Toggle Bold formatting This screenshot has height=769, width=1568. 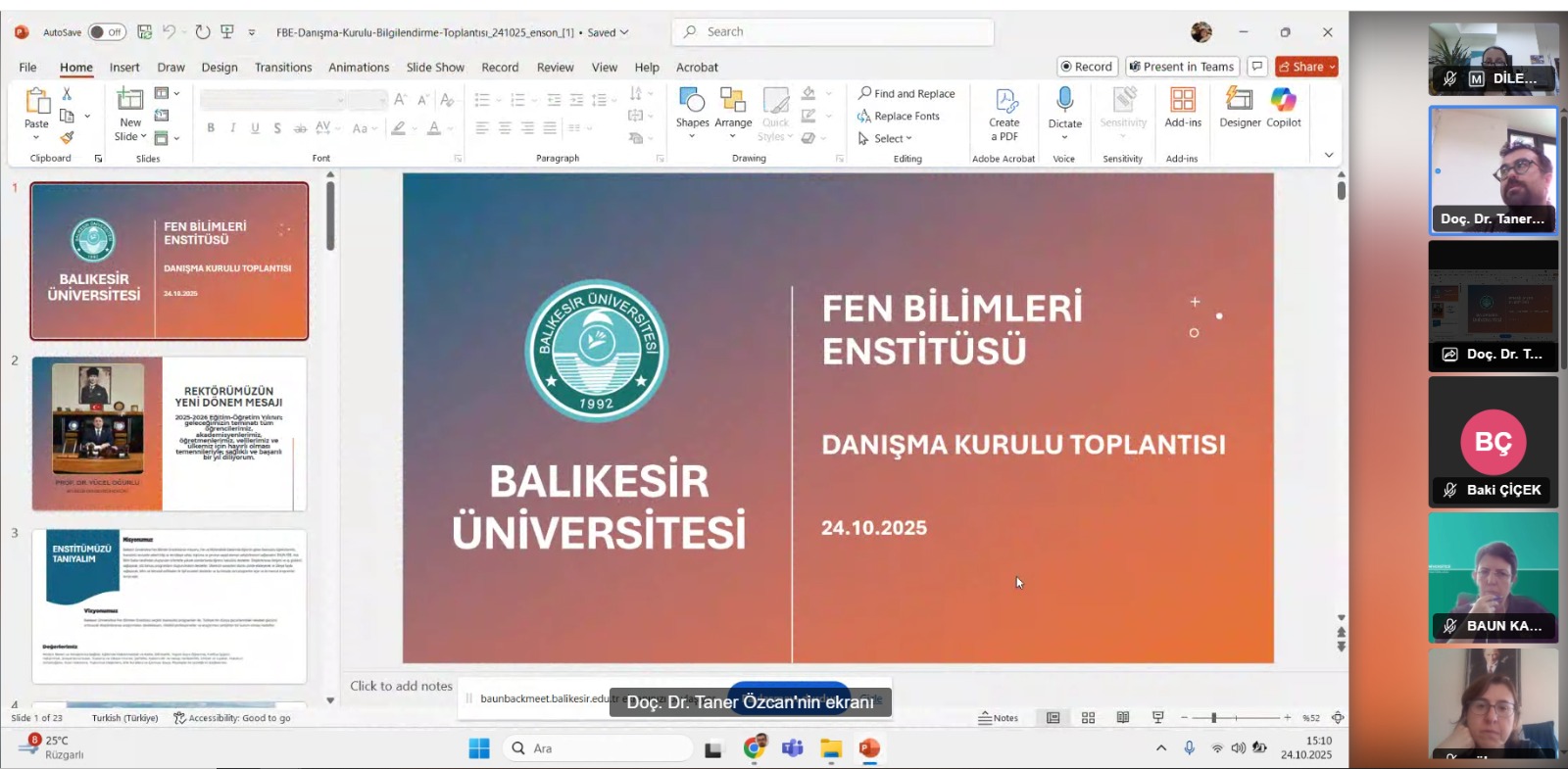[x=211, y=128]
